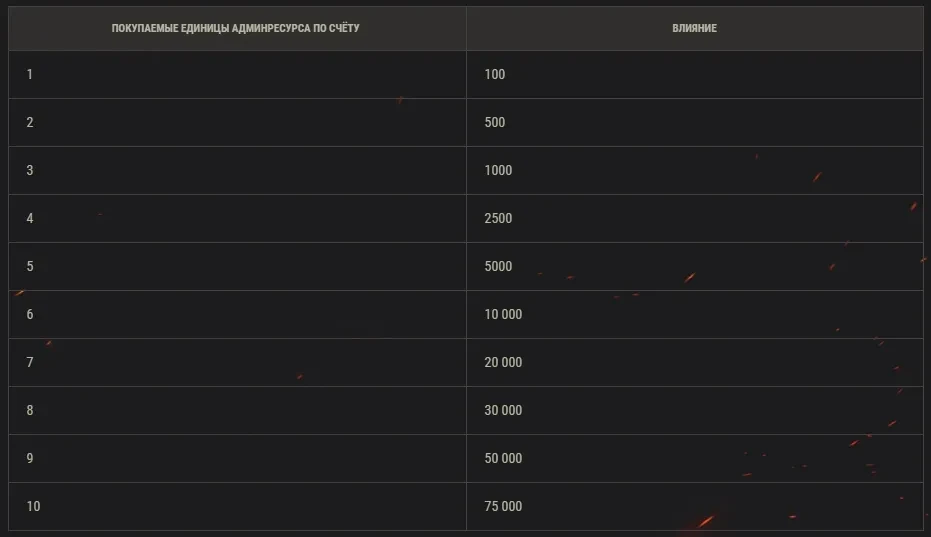This screenshot has height=537, width=931.
Task: Click the influence value 20 000
Action: [503, 362]
